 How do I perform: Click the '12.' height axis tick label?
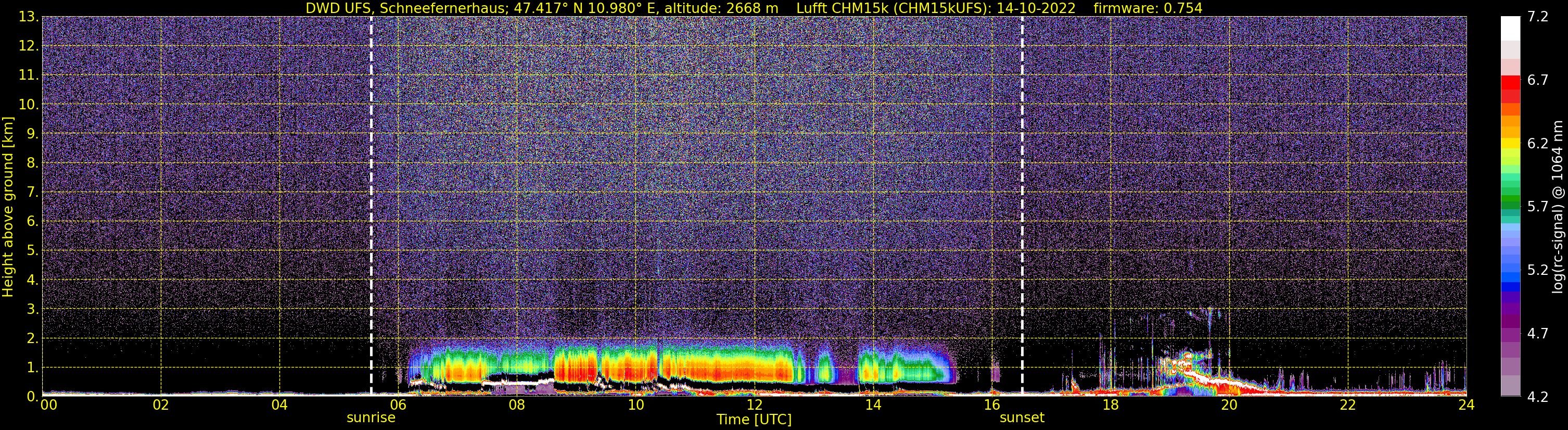[29, 46]
